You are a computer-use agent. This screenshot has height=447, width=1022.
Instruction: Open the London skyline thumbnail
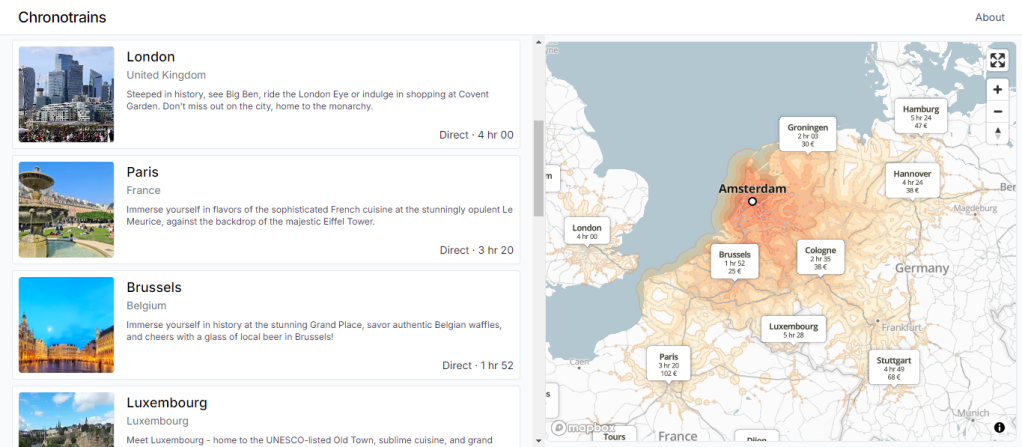66,94
